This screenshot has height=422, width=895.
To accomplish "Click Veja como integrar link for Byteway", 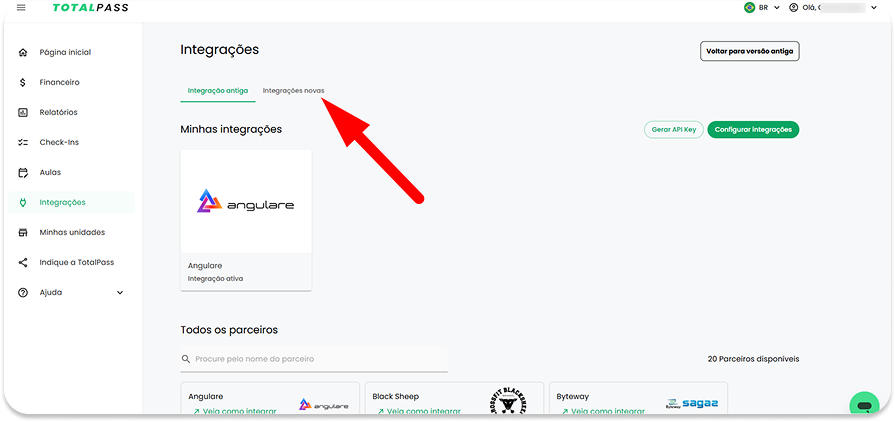I will click(x=603, y=411).
